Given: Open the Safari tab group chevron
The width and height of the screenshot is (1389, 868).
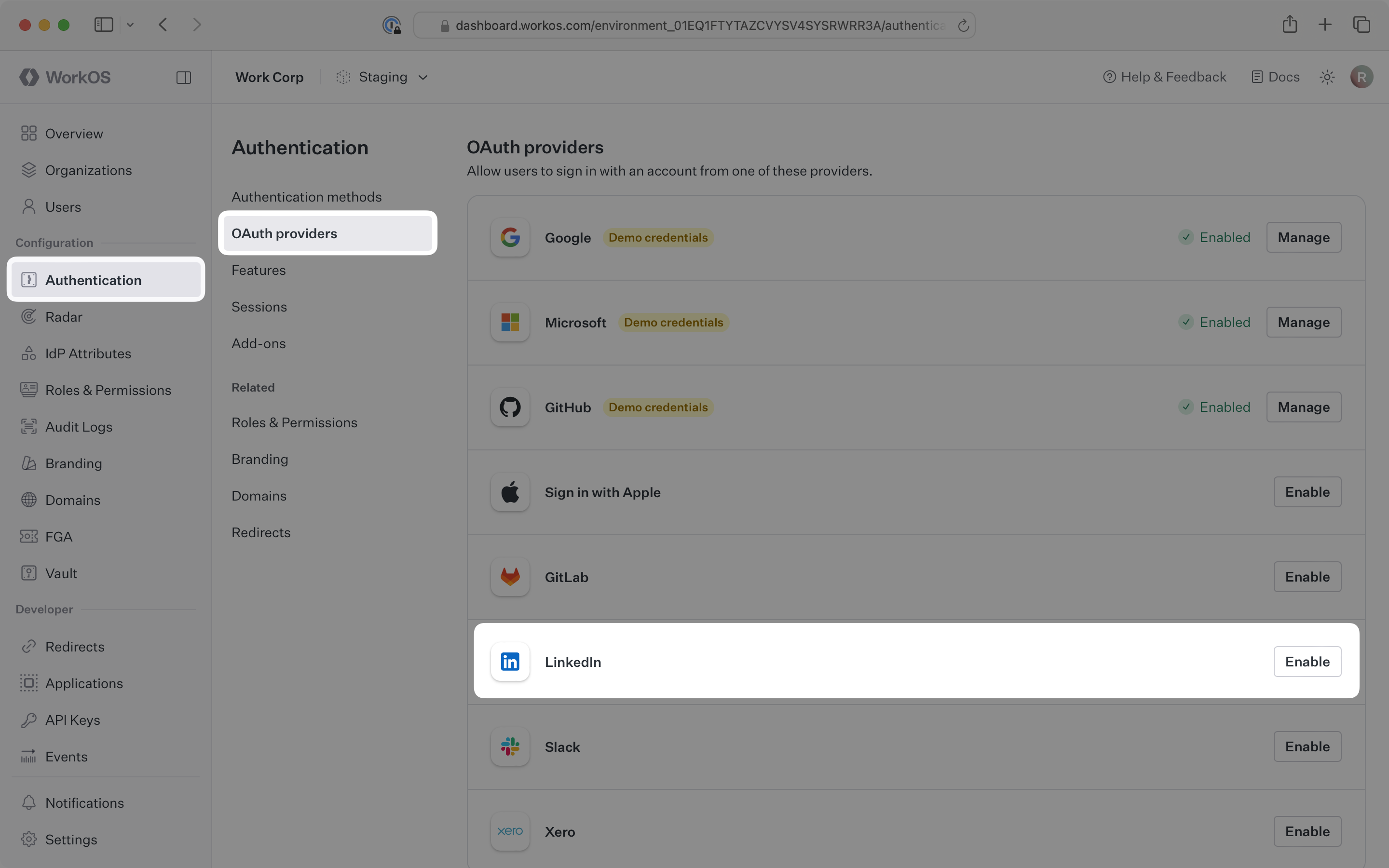Looking at the screenshot, I should (x=130, y=24).
